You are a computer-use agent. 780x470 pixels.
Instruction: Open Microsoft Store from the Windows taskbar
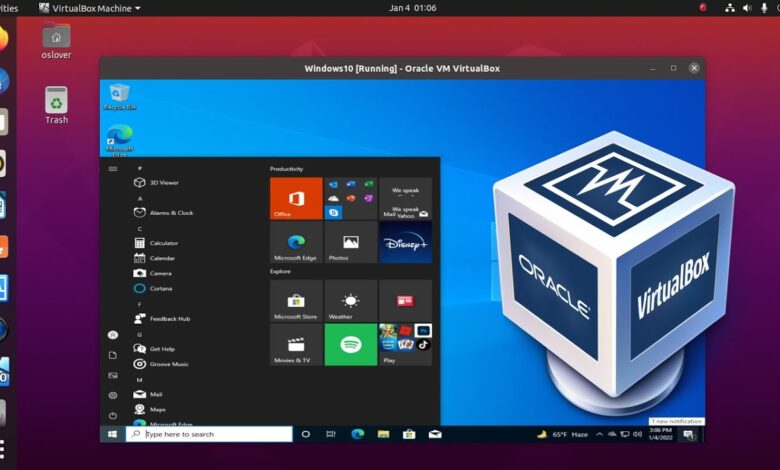click(409, 434)
